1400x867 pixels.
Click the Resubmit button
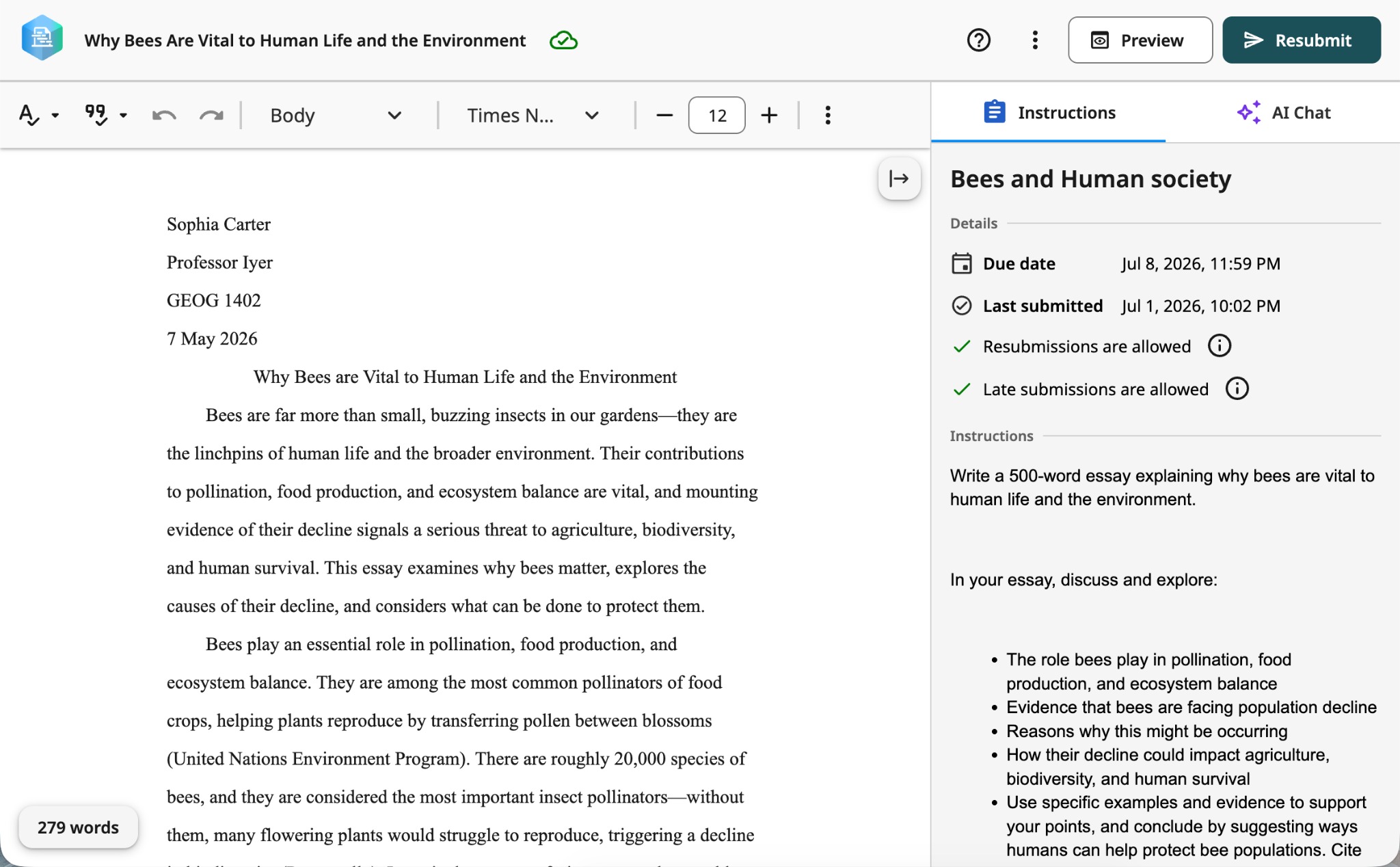point(1301,40)
